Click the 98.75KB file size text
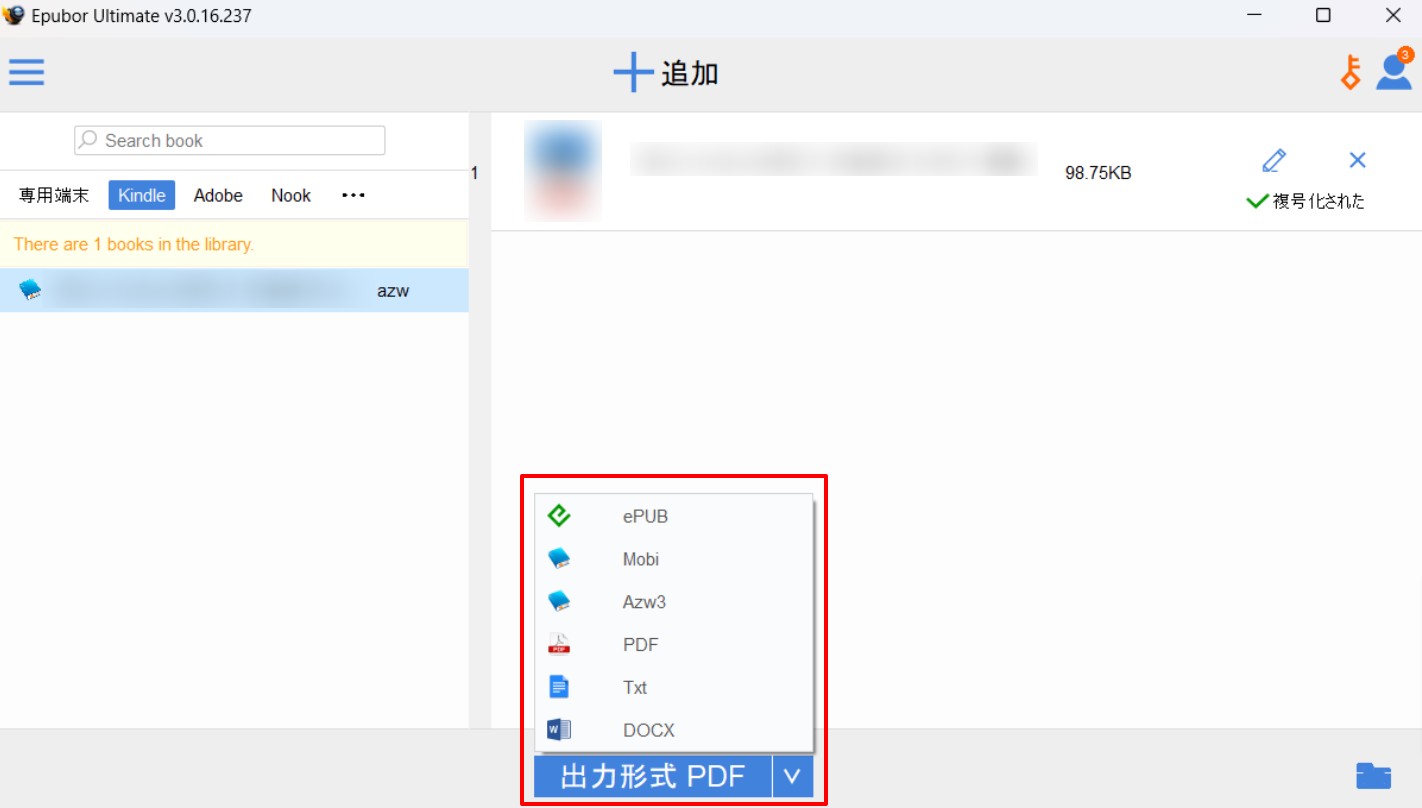Screen dimensions: 1422x808 [x=1098, y=173]
